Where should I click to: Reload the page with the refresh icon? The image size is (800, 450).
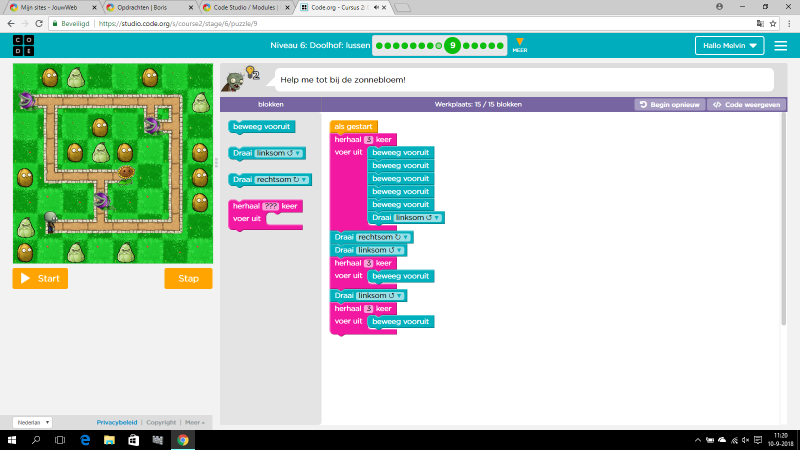coord(39,23)
